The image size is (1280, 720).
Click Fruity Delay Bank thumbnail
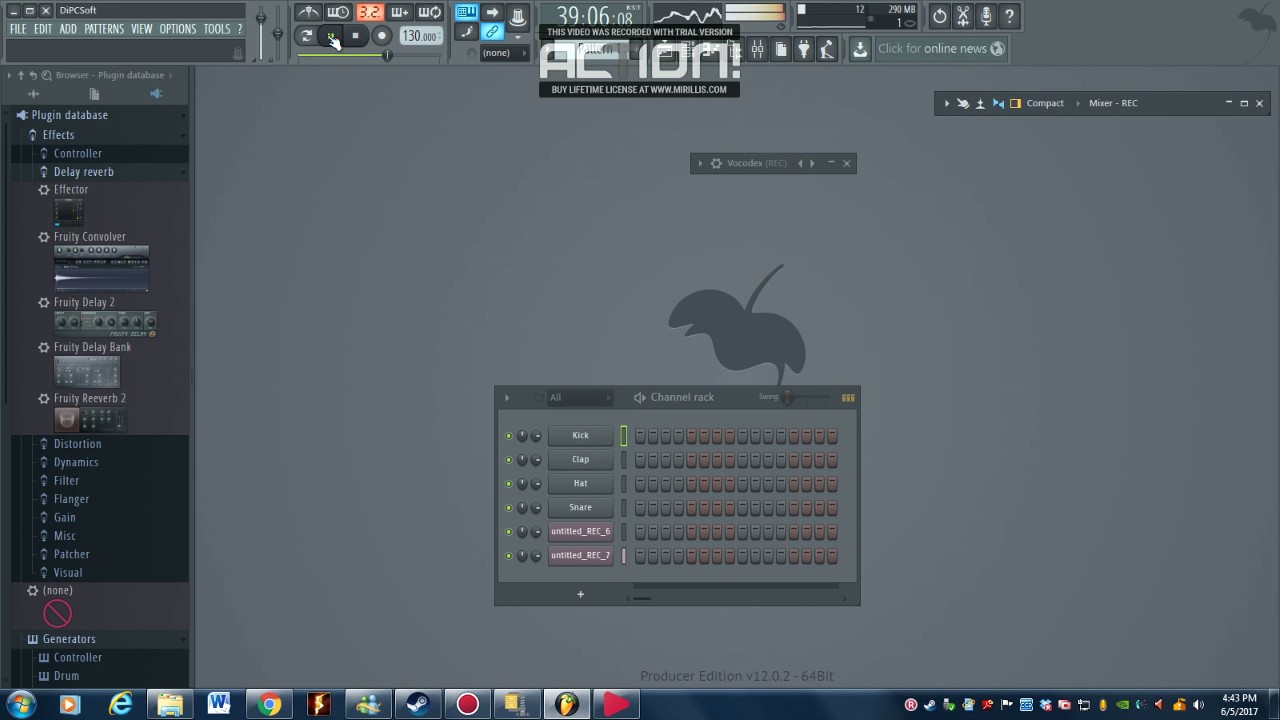click(87, 372)
